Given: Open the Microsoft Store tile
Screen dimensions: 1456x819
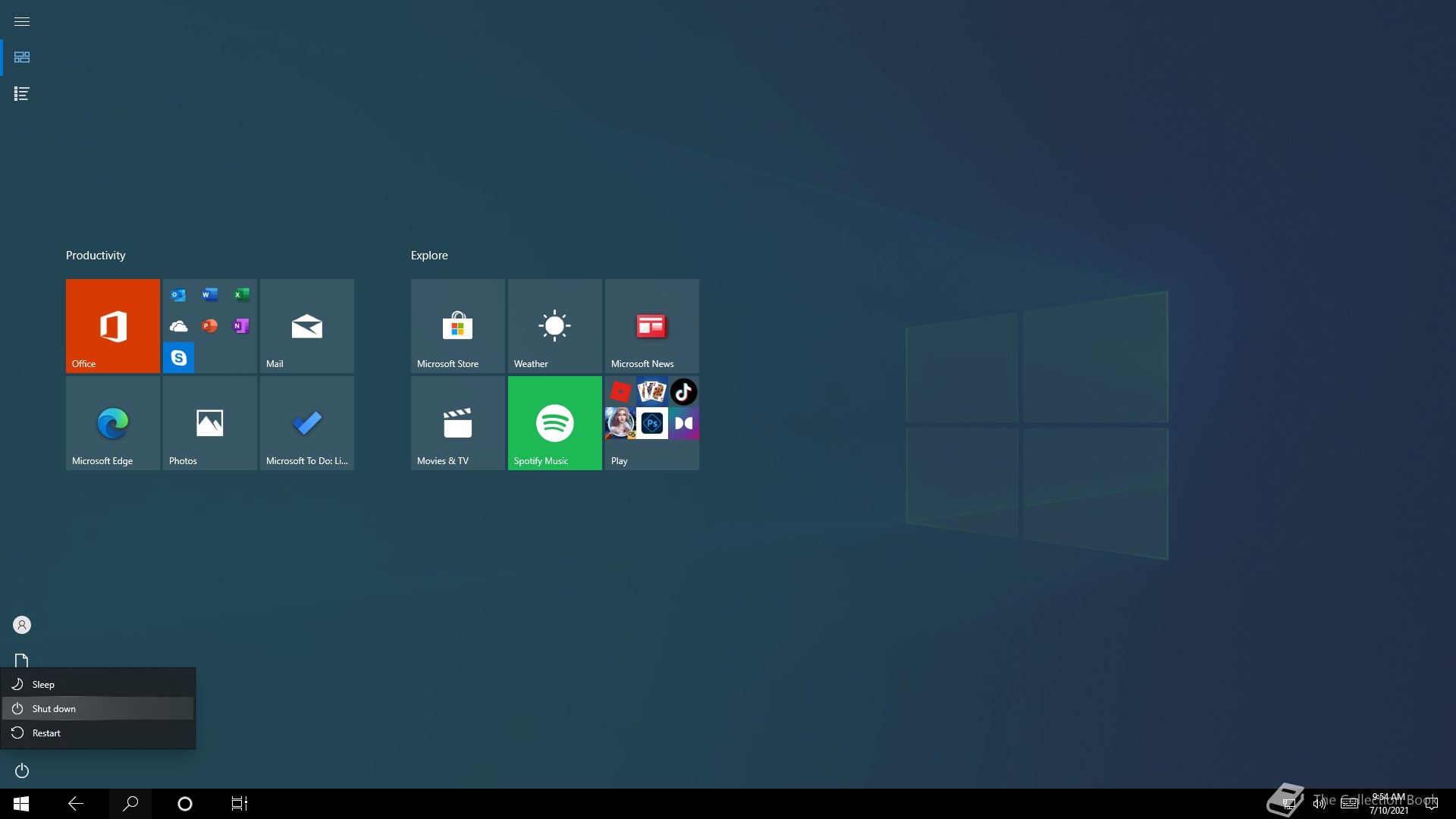Looking at the screenshot, I should 457,325.
